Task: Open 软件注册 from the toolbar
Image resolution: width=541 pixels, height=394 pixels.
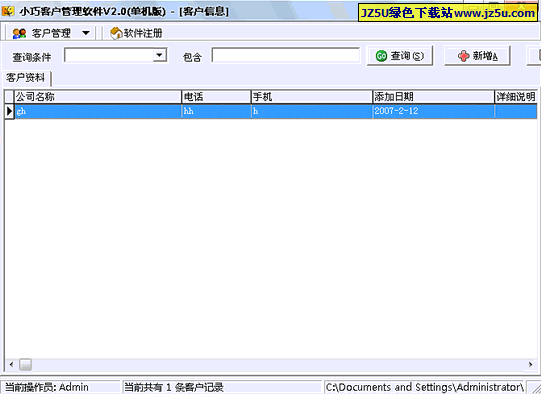Action: 136,33
